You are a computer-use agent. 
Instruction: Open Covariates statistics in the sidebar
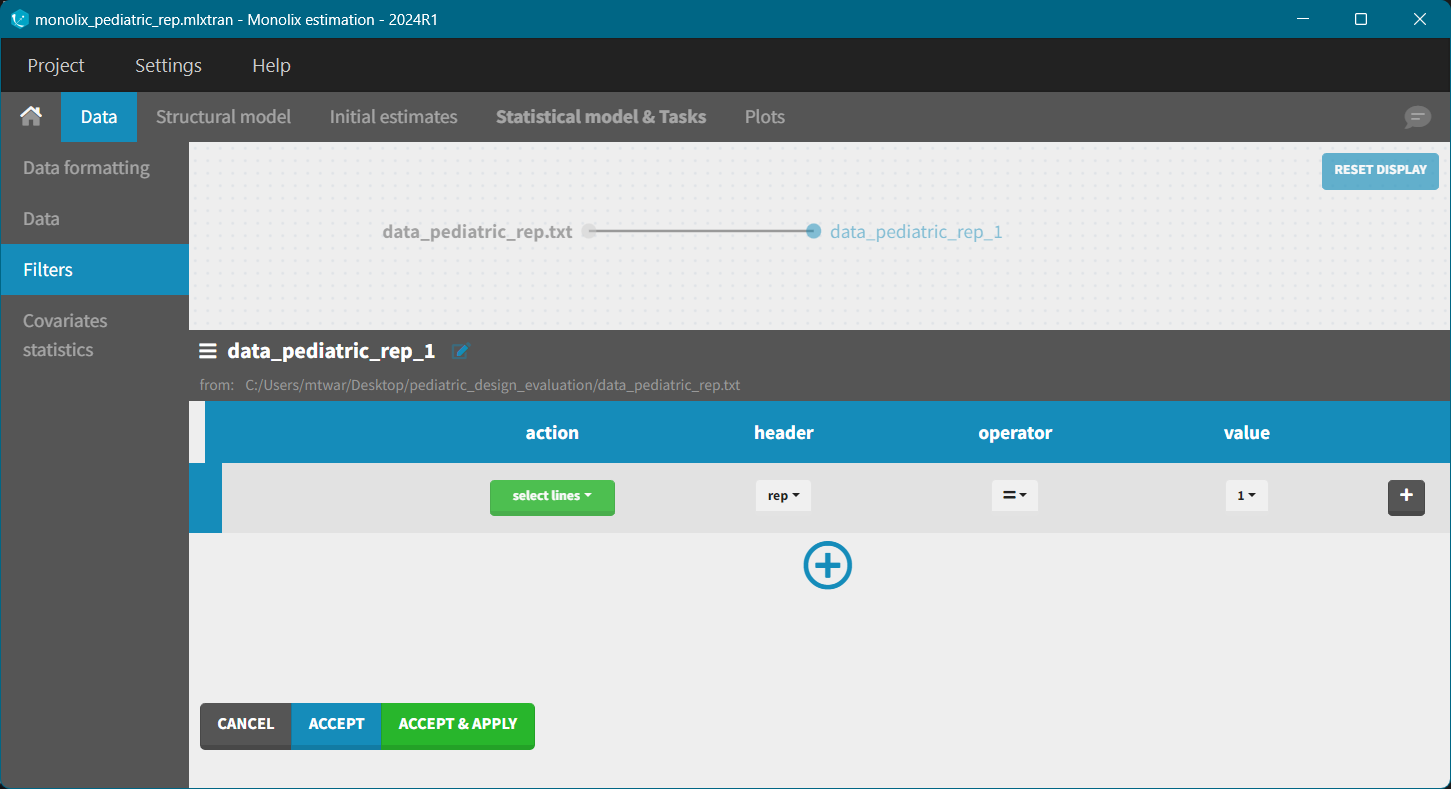click(65, 335)
